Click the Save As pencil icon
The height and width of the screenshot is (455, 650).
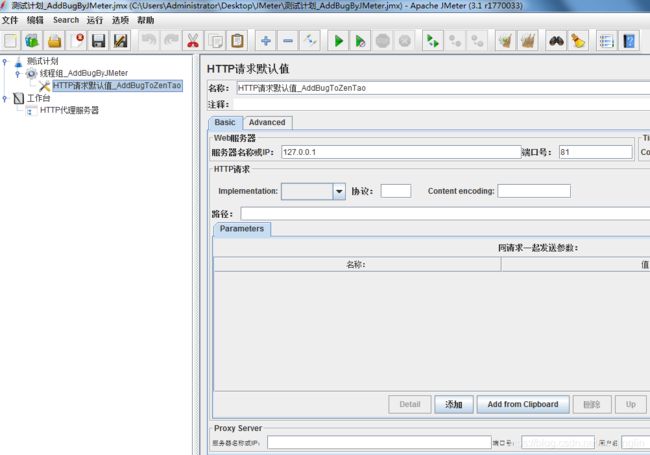click(121, 41)
